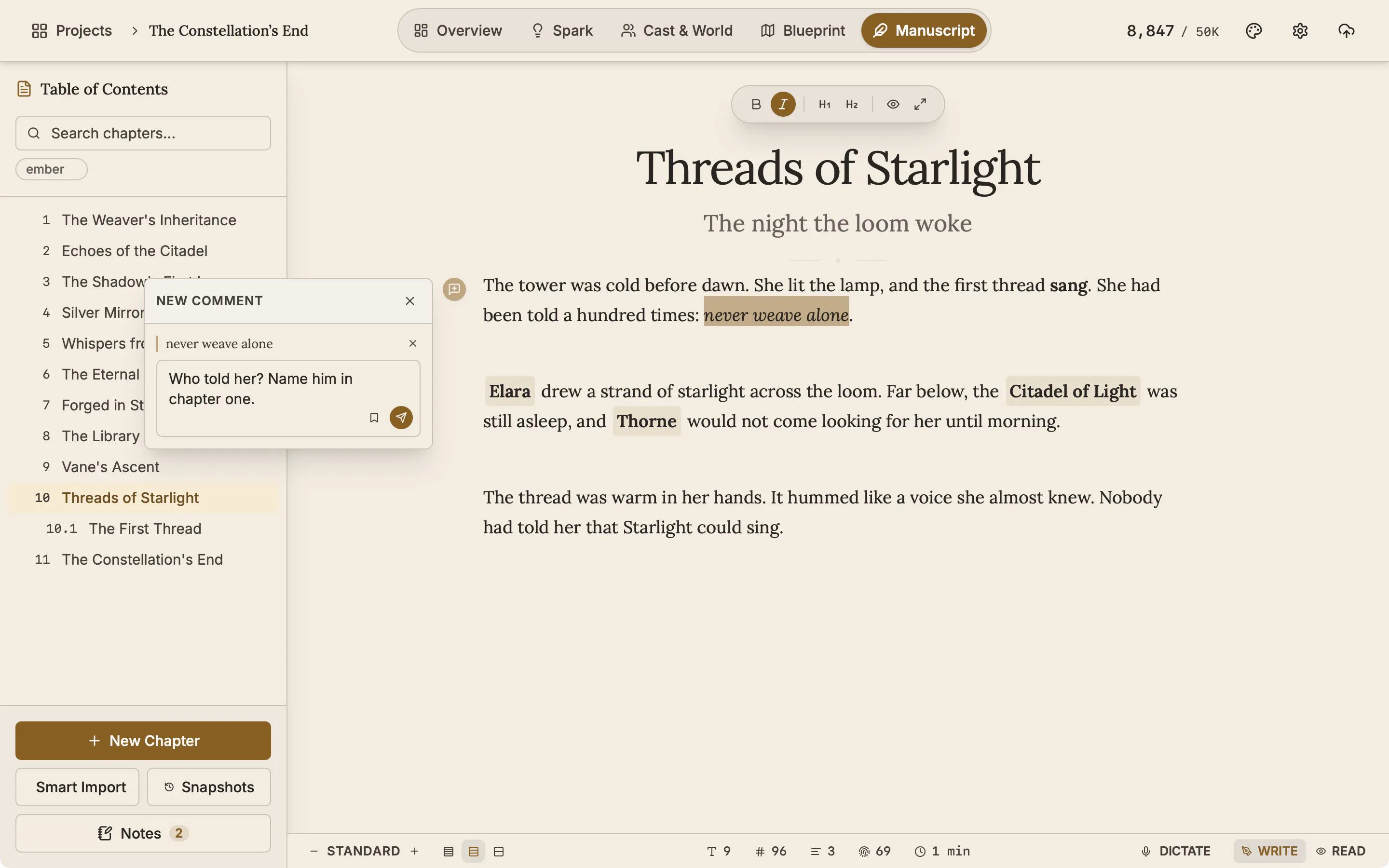Decrease text size with minus button

[314, 851]
